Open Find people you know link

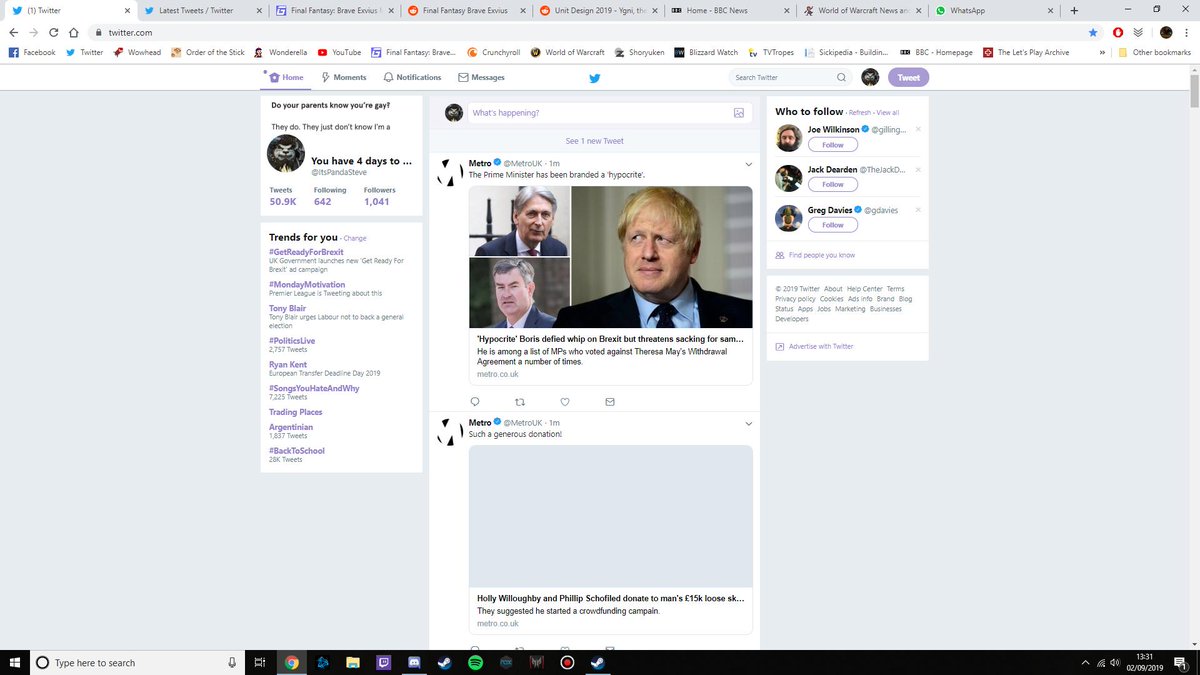[821, 255]
